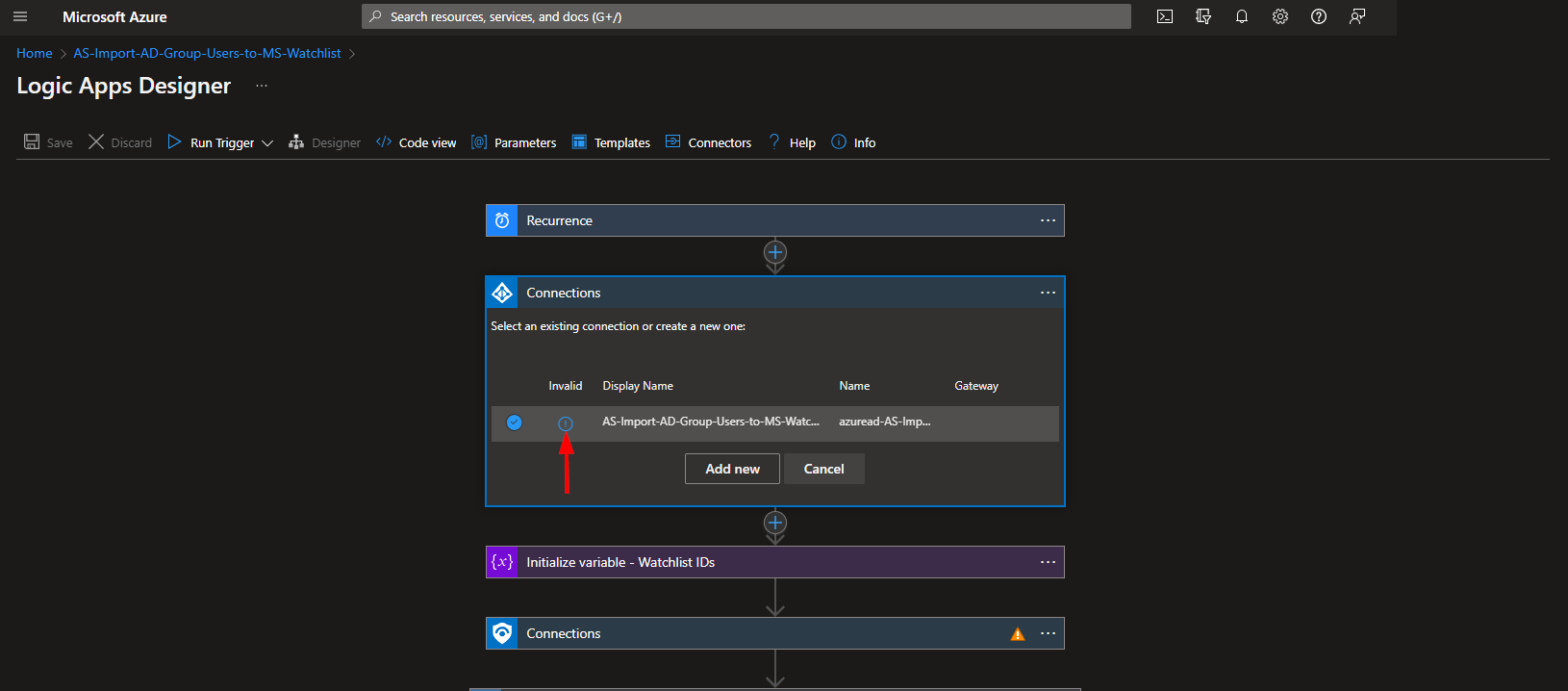Open the notifications bell
1568x691 pixels.
[x=1242, y=16]
